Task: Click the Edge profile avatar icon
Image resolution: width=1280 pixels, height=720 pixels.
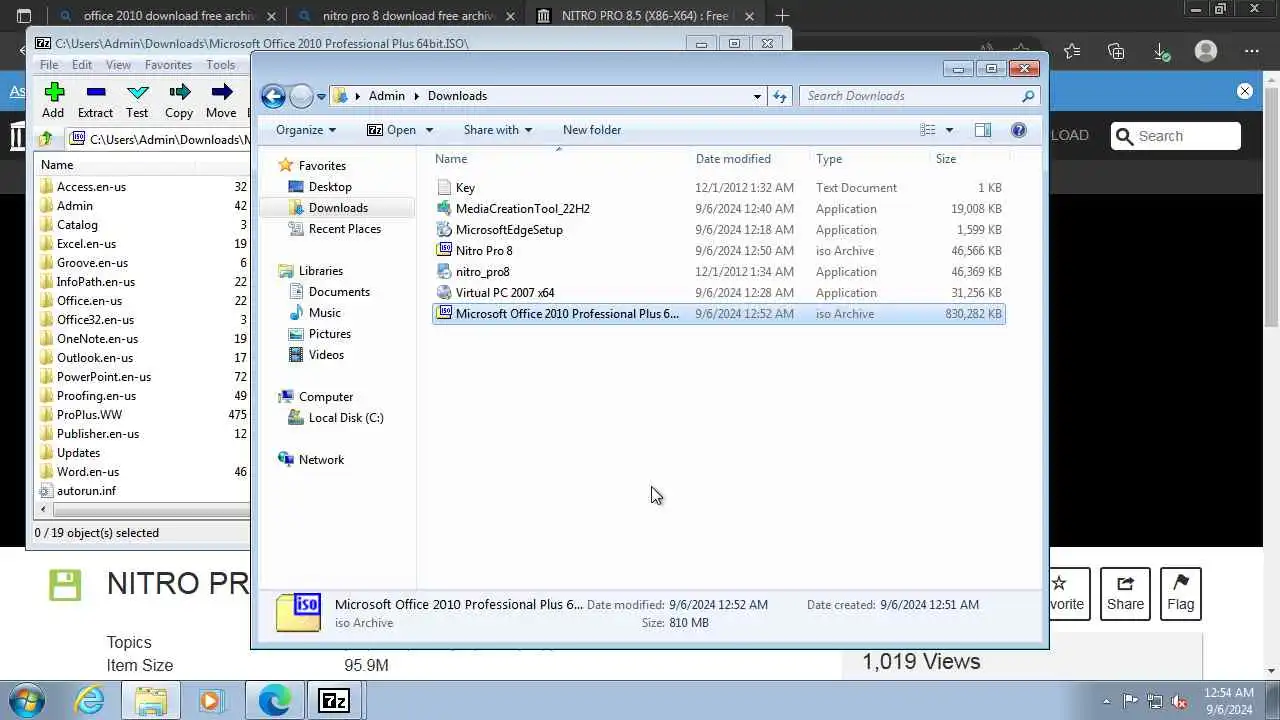Action: tap(1206, 51)
